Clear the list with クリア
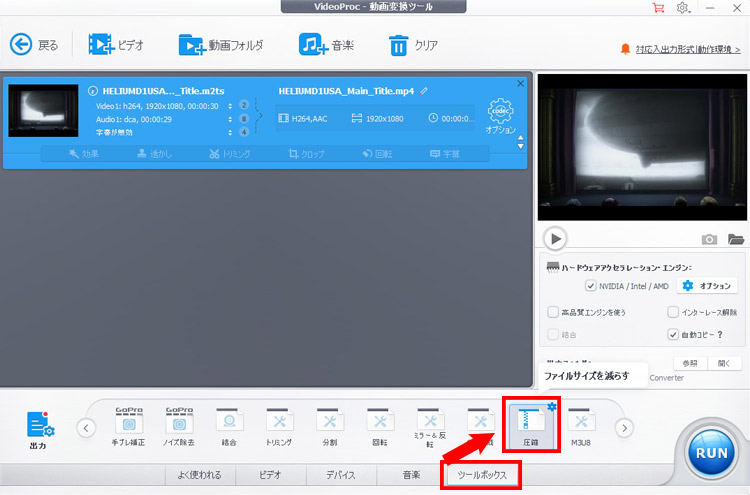The height and width of the screenshot is (495, 750). tap(413, 45)
